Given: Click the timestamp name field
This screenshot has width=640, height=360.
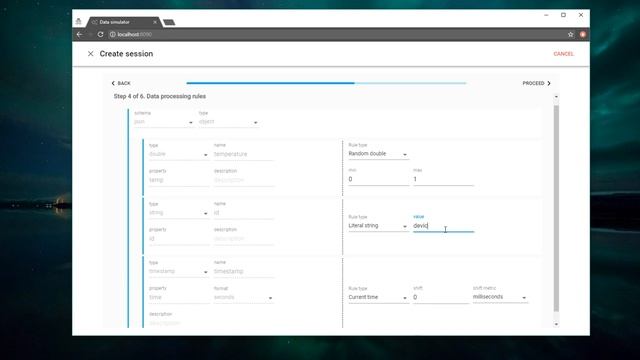Looking at the screenshot, I should pyautogui.click(x=244, y=271).
